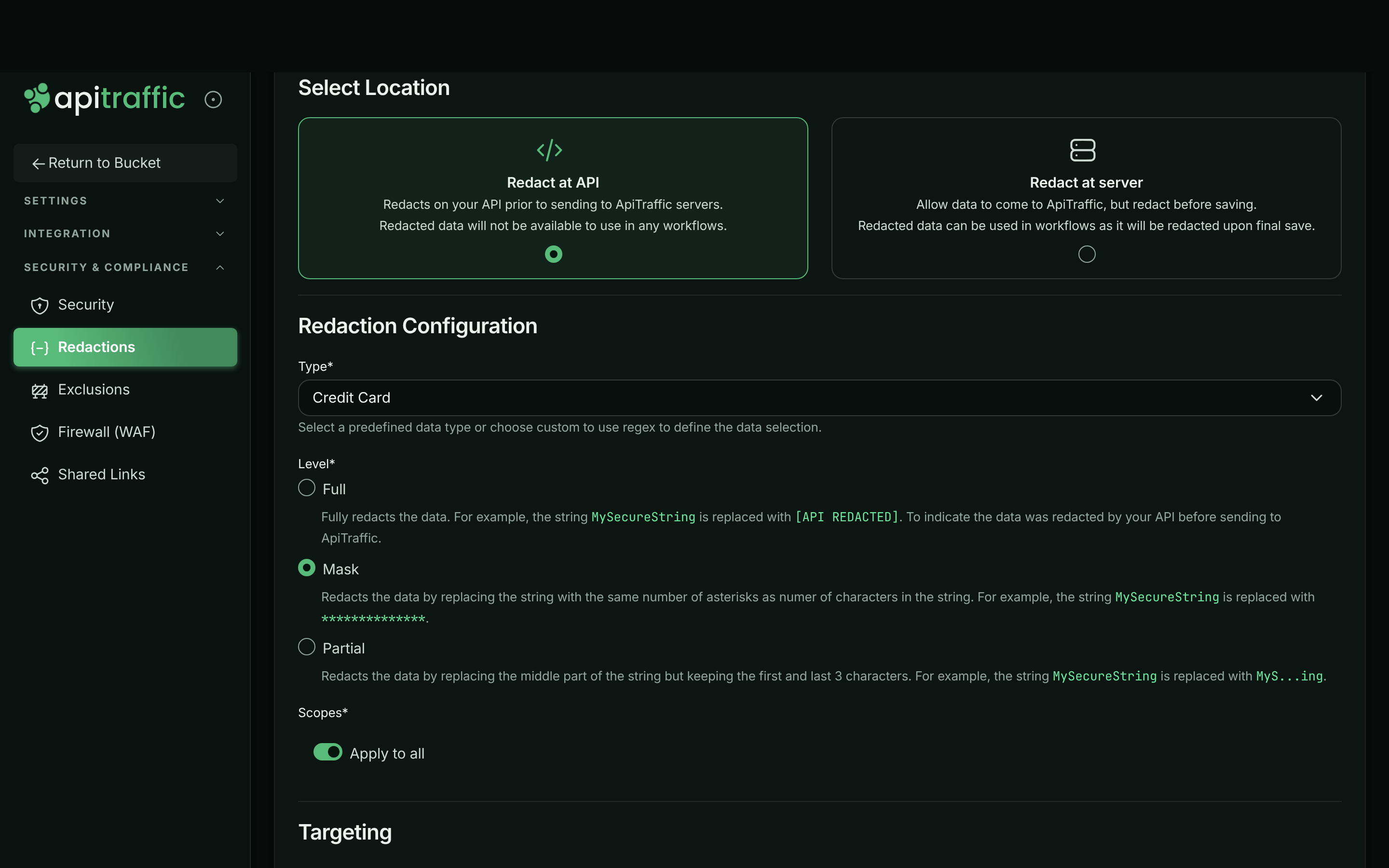Select the Redact at server radio button
Screen dimensions: 1389x868
(1087, 254)
